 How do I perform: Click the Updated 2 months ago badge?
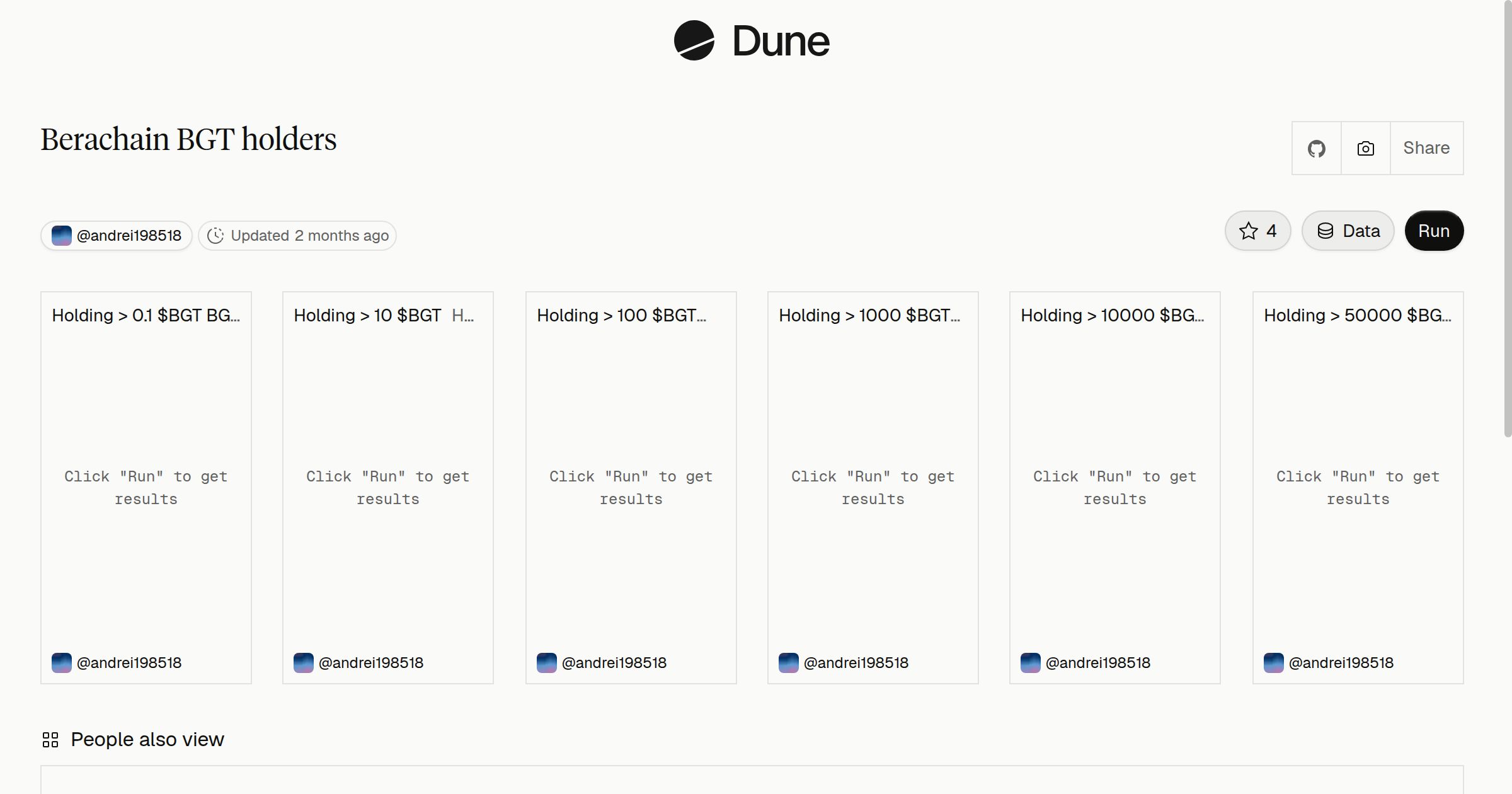(x=297, y=236)
